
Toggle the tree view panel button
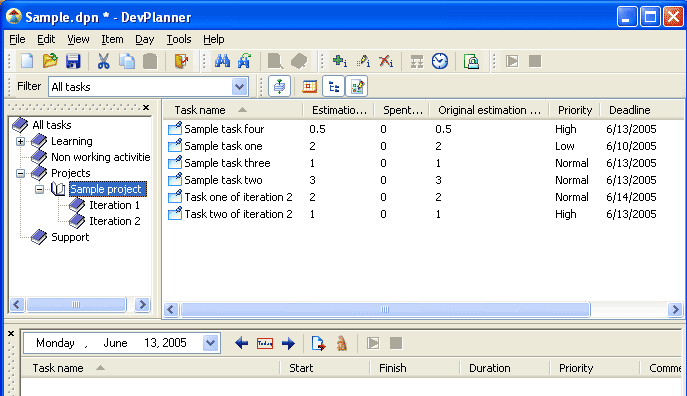point(333,86)
